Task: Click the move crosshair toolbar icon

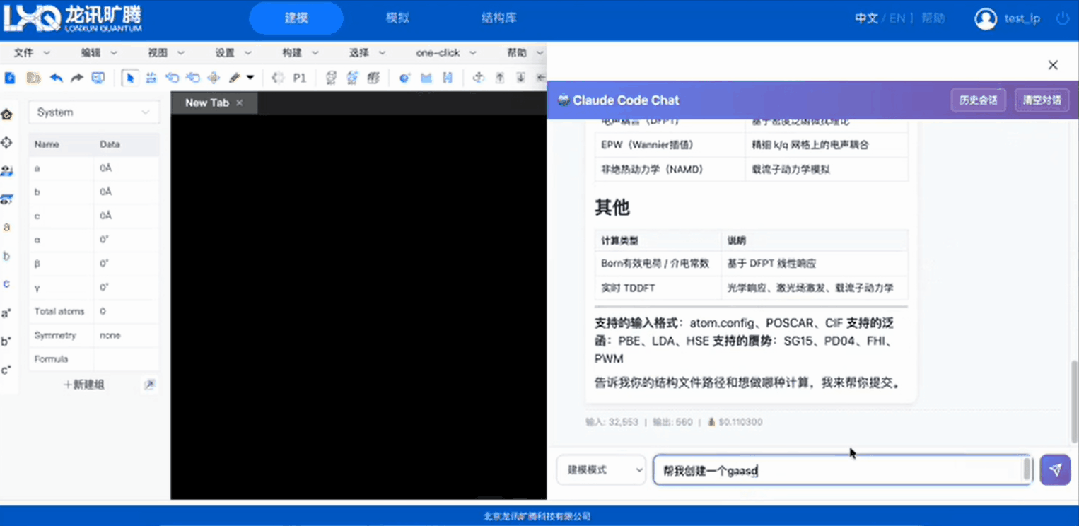Action: click(x=213, y=78)
